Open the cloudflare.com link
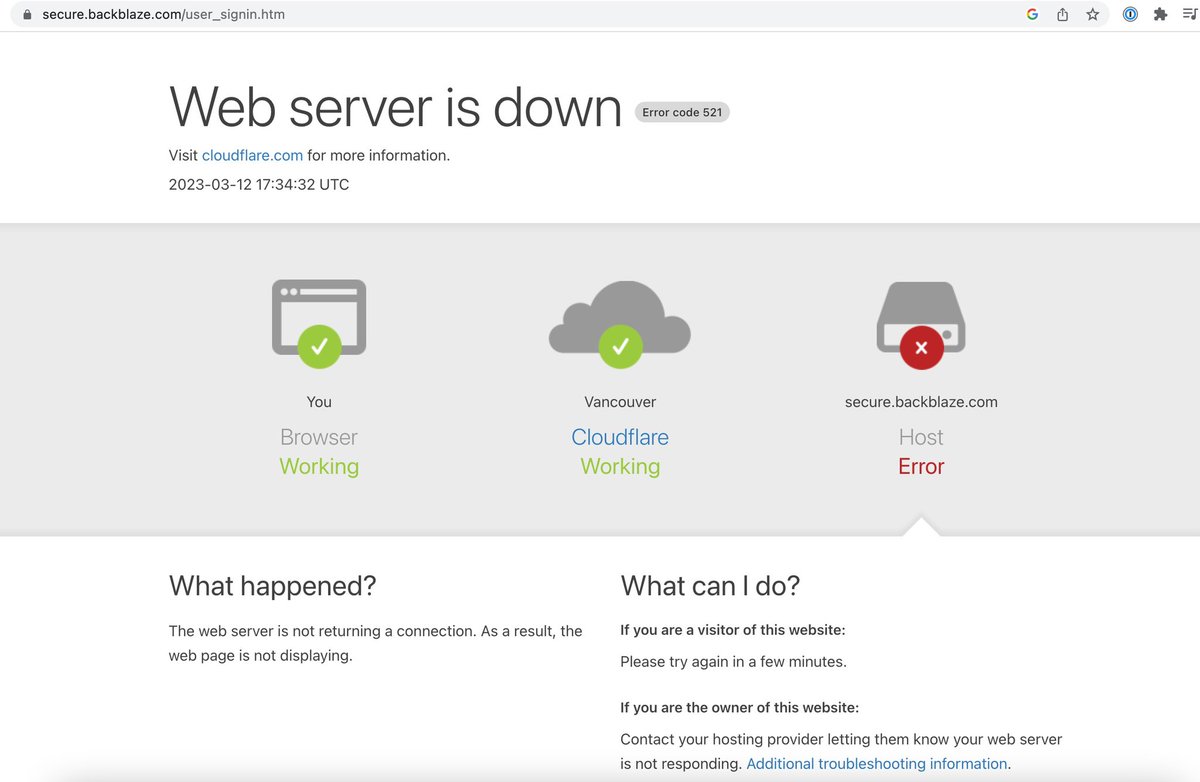The image size is (1200, 782). [x=252, y=155]
